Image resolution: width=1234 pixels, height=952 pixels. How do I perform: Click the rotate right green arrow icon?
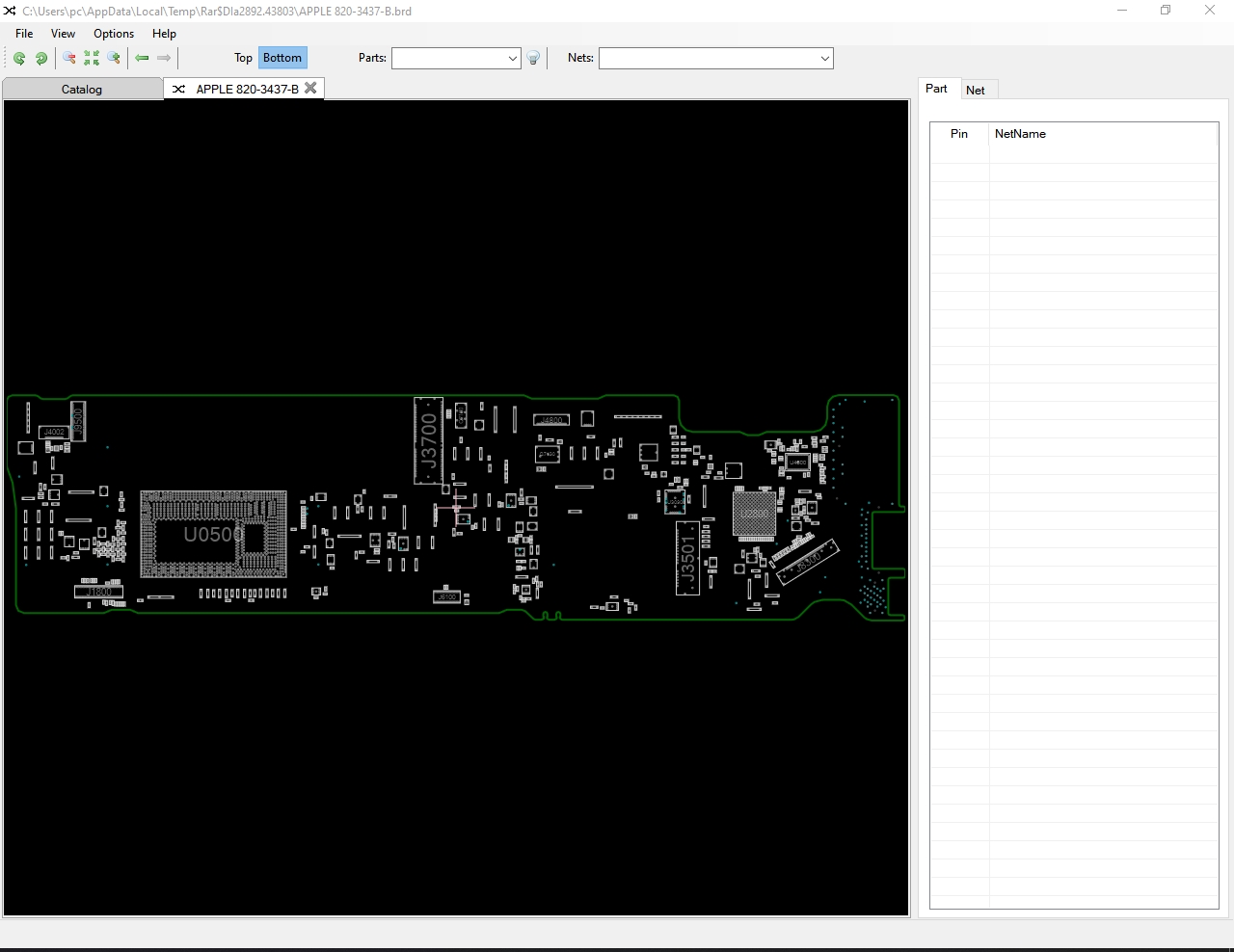coord(41,59)
